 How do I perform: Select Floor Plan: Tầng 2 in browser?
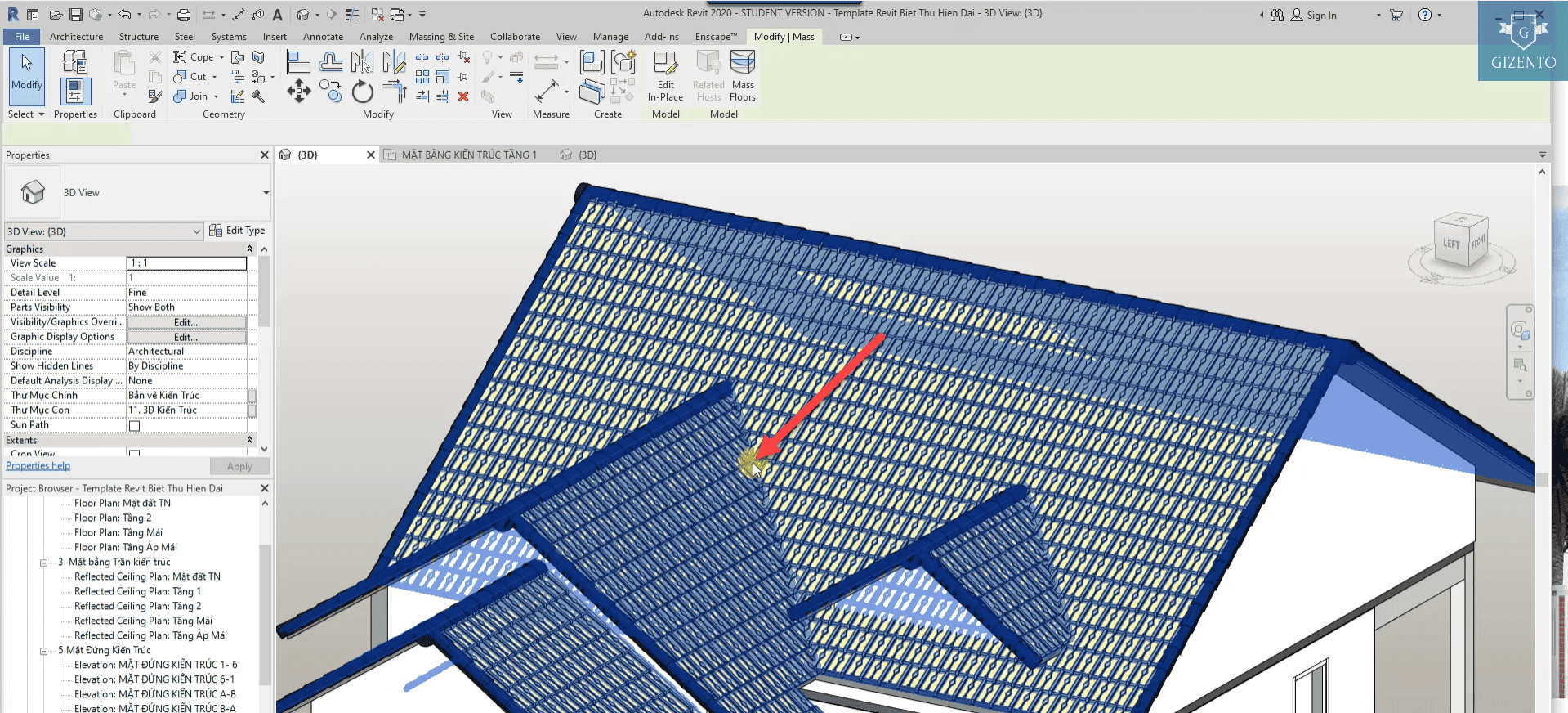pyautogui.click(x=113, y=518)
